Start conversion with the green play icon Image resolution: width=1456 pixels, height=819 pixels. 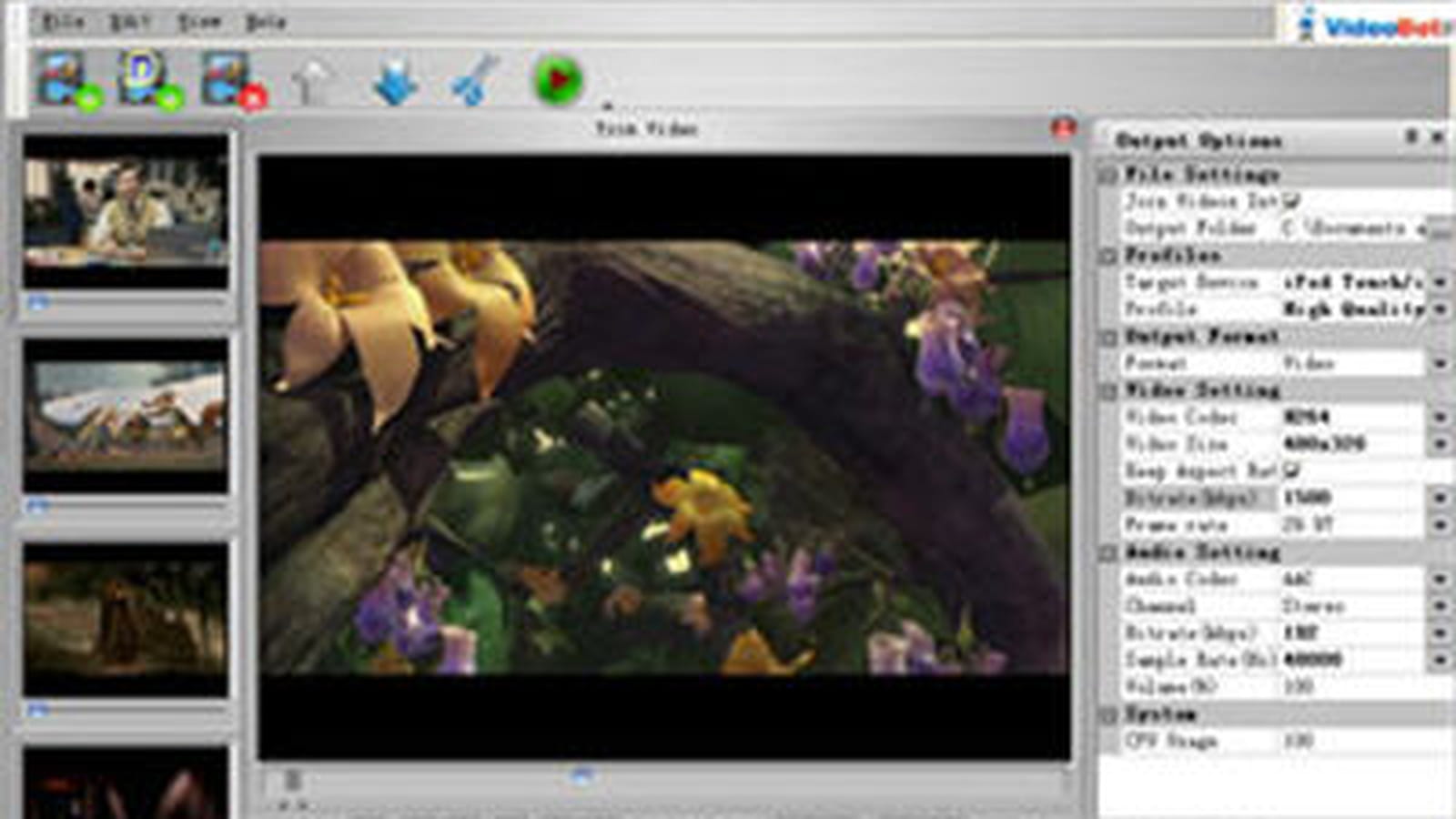point(557,80)
